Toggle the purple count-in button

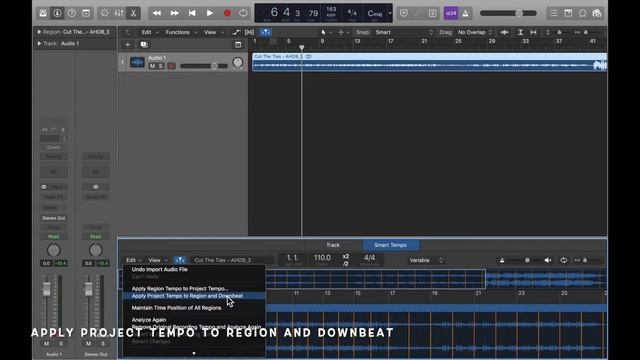point(451,13)
